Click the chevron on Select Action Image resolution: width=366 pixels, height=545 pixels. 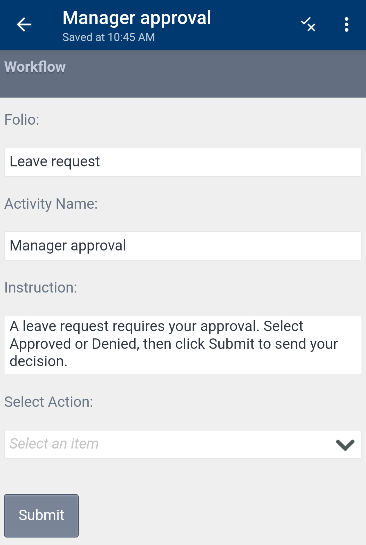(x=345, y=445)
